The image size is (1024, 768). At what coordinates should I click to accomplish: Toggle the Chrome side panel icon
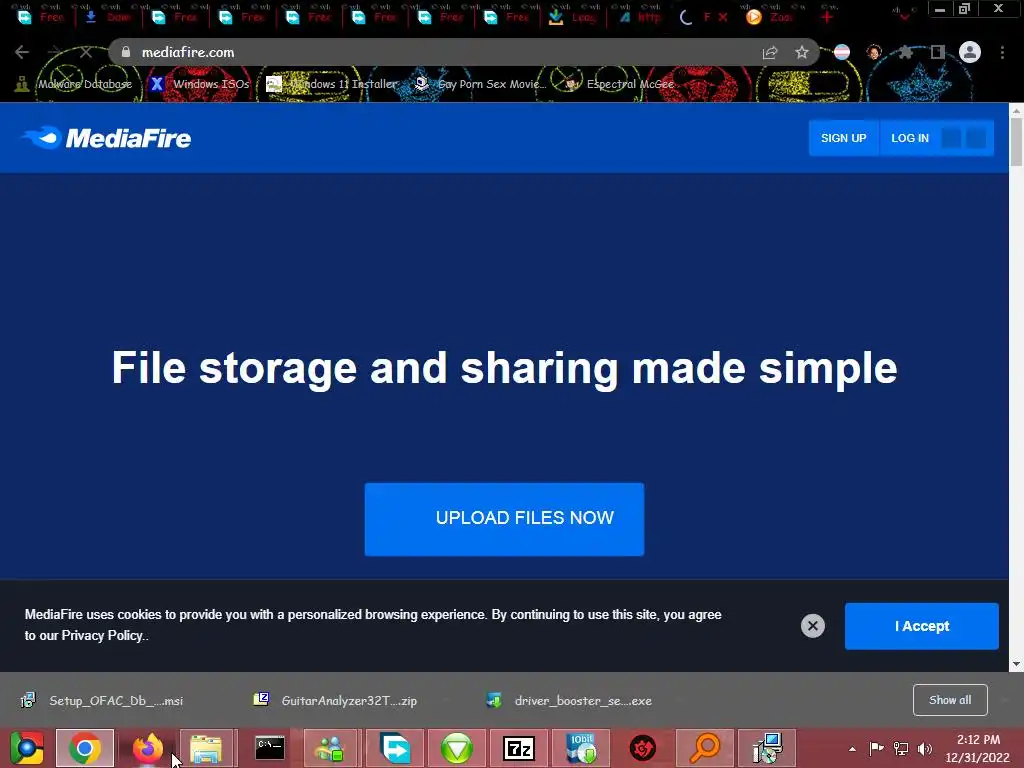tap(938, 52)
